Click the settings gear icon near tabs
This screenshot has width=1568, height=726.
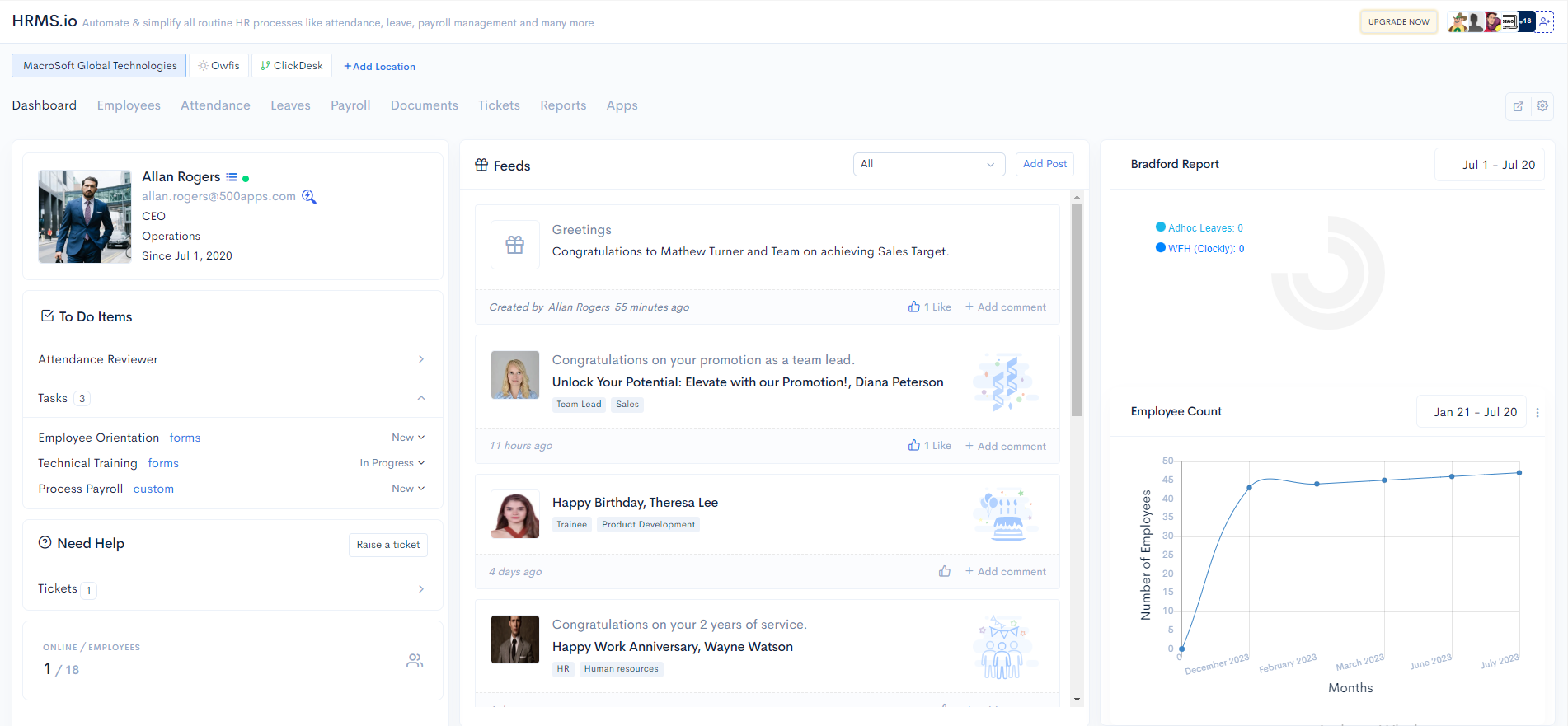point(1542,106)
